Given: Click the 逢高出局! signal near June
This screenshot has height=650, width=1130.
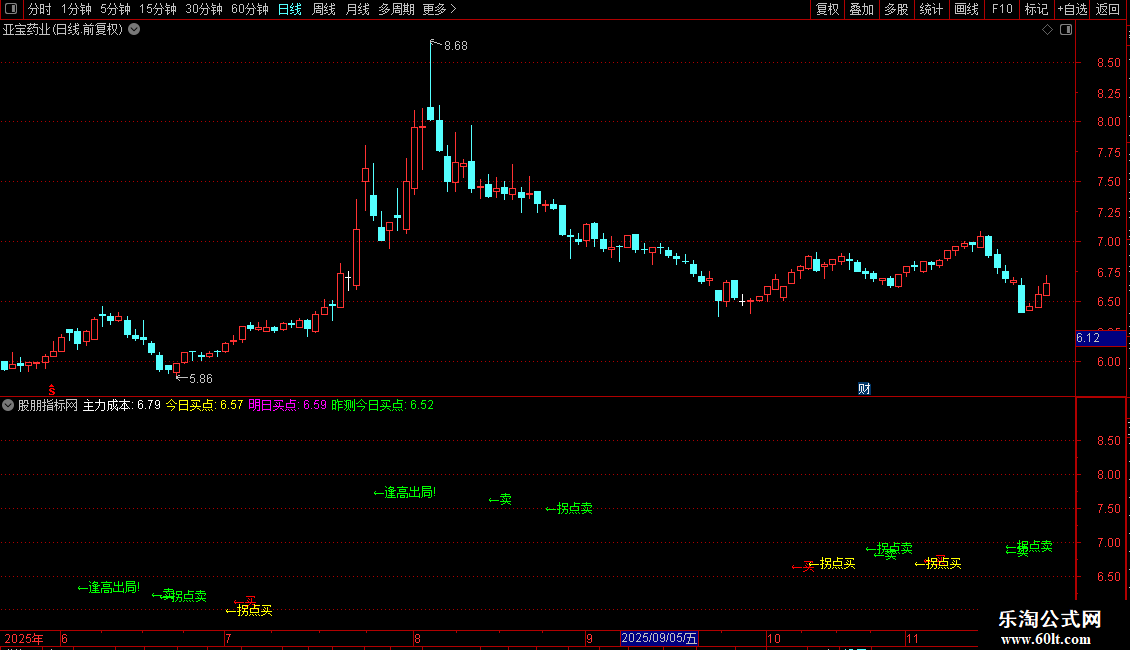Looking at the screenshot, I should click(x=109, y=587).
